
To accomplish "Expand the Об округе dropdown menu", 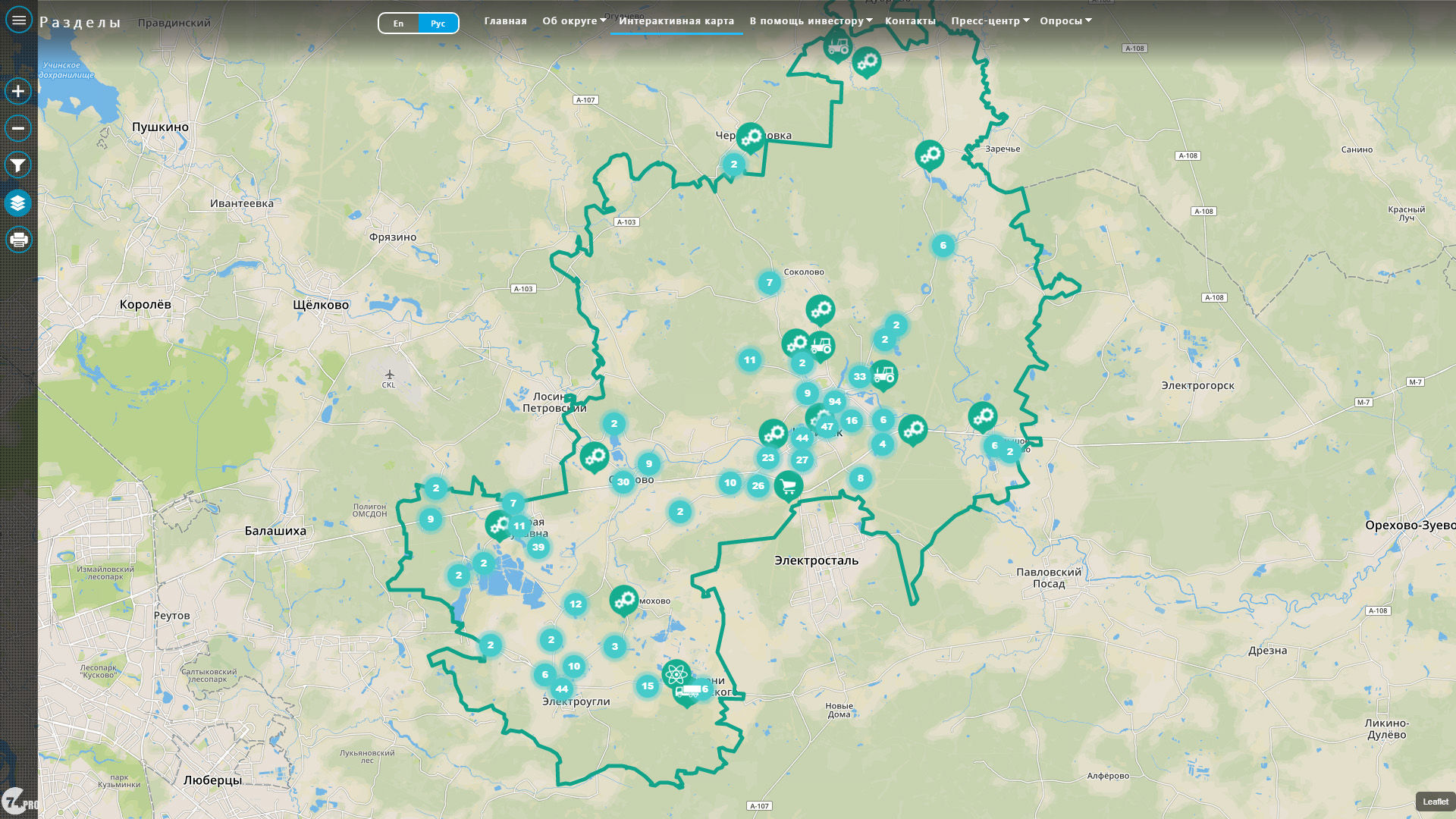I will [574, 21].
